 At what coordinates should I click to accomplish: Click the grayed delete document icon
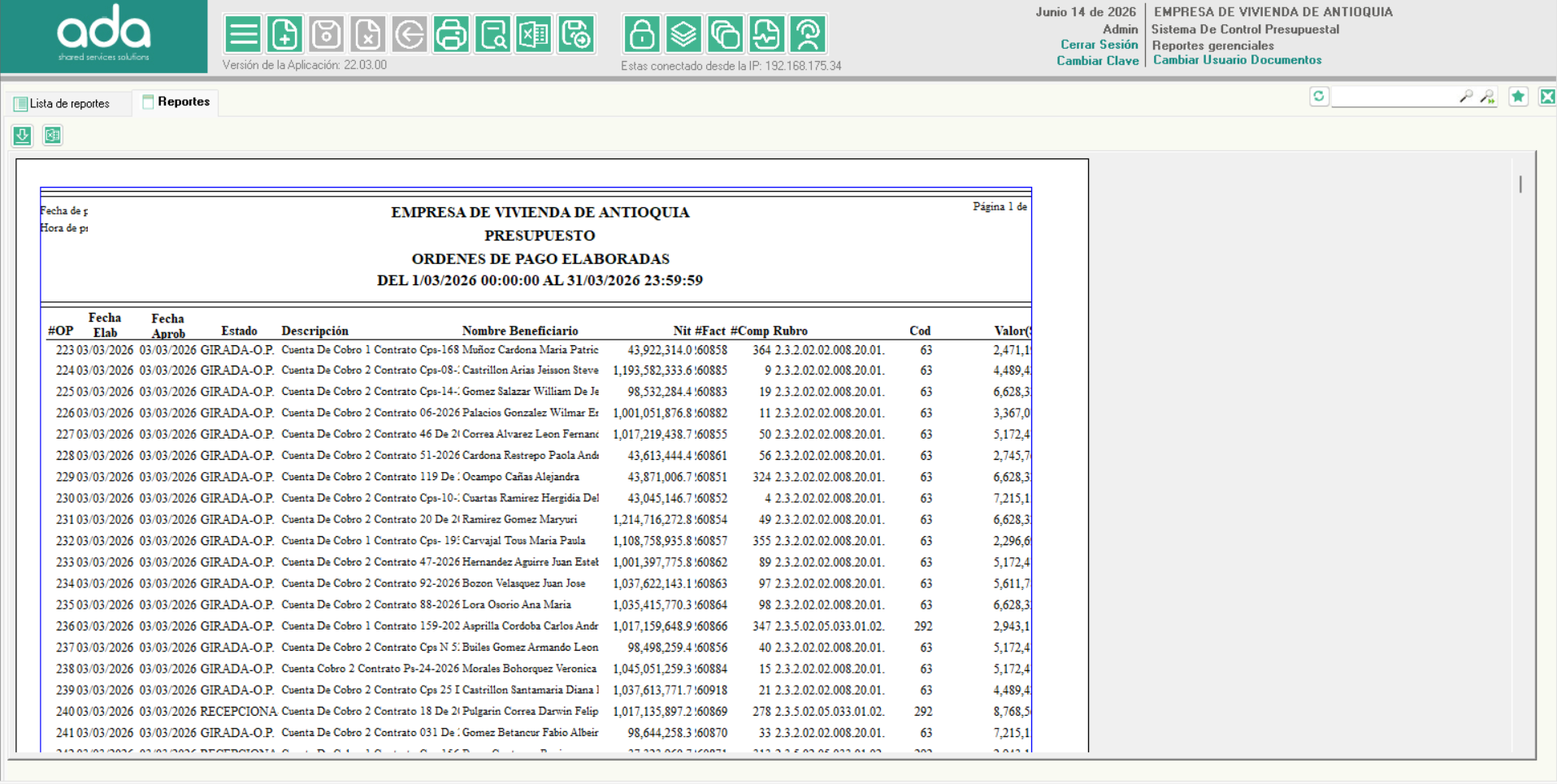click(x=368, y=35)
